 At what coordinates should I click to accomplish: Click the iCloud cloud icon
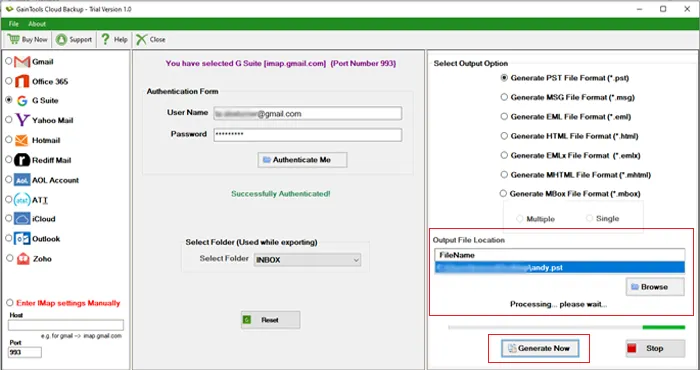click(x=22, y=219)
